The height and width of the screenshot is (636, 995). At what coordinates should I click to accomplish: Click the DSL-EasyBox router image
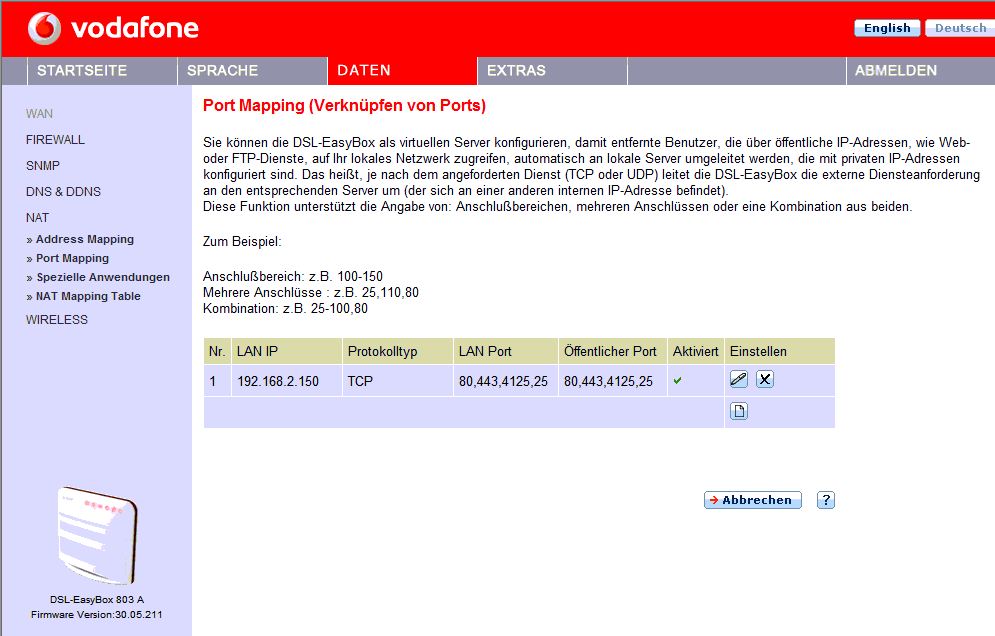[97, 534]
